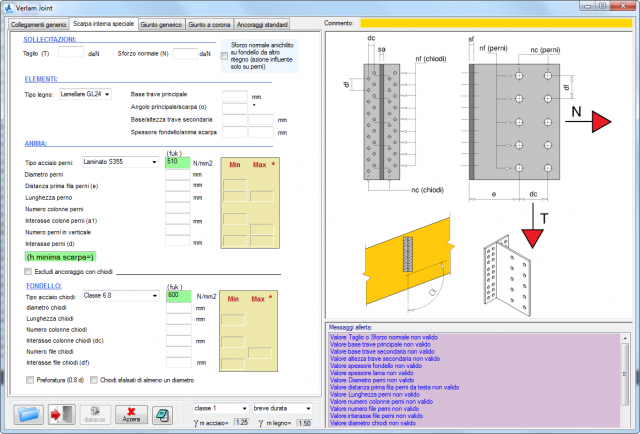Check the Preforatura (0.8 d) option
This screenshot has height=434, width=640.
[x=28, y=379]
